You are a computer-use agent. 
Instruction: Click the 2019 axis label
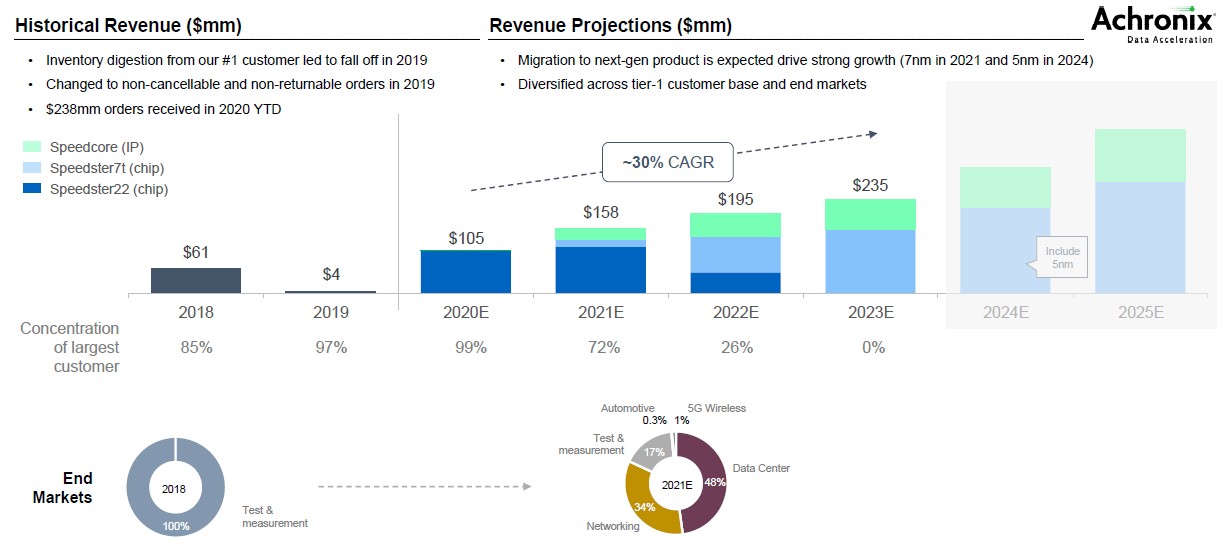(x=331, y=312)
